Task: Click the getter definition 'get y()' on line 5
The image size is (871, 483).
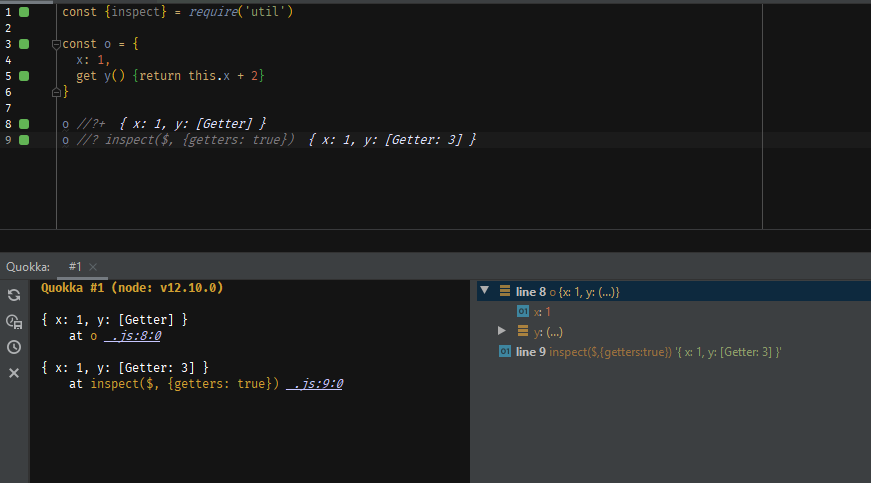Action: [x=101, y=76]
